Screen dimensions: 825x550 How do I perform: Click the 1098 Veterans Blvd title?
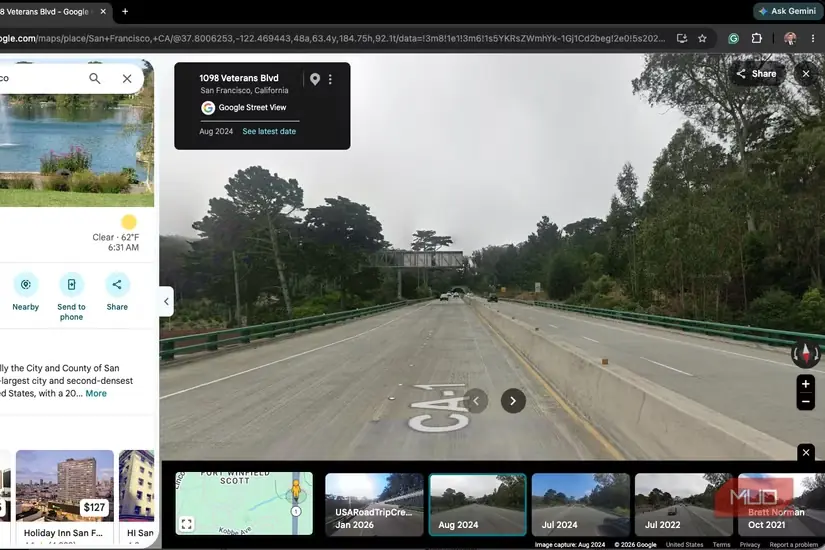coord(238,78)
